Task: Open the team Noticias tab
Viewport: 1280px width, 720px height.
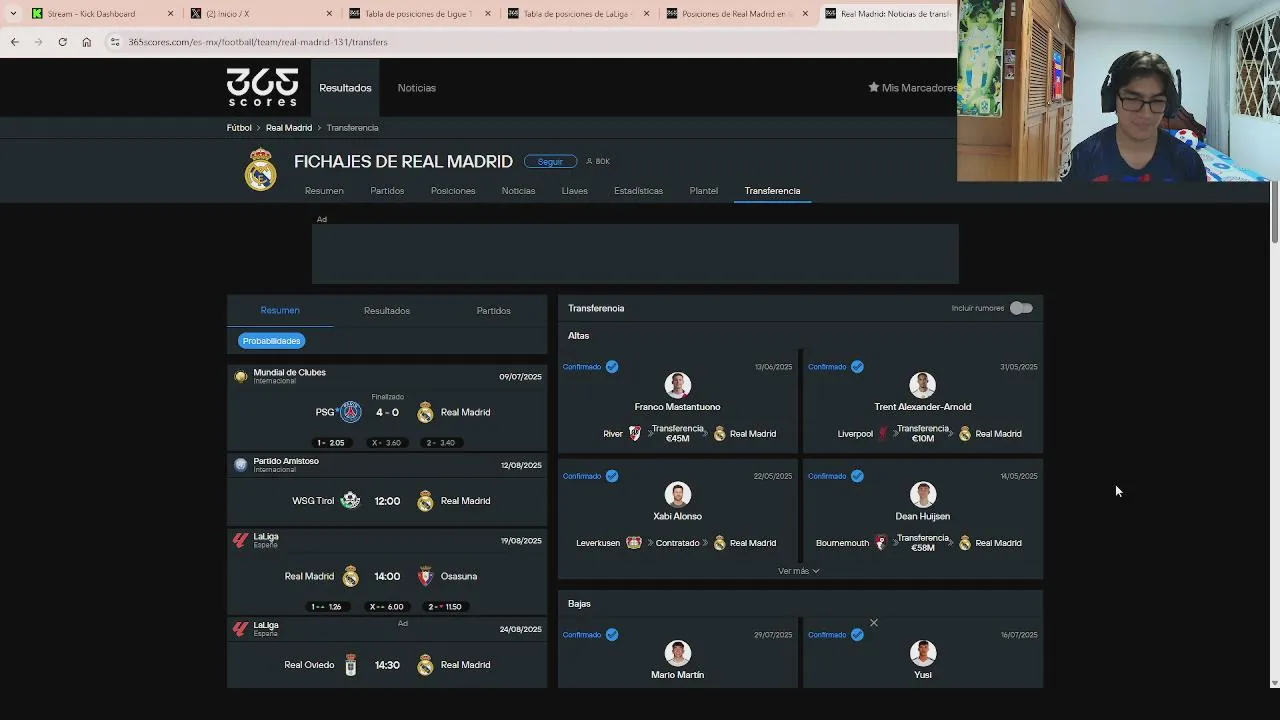Action: click(x=518, y=191)
